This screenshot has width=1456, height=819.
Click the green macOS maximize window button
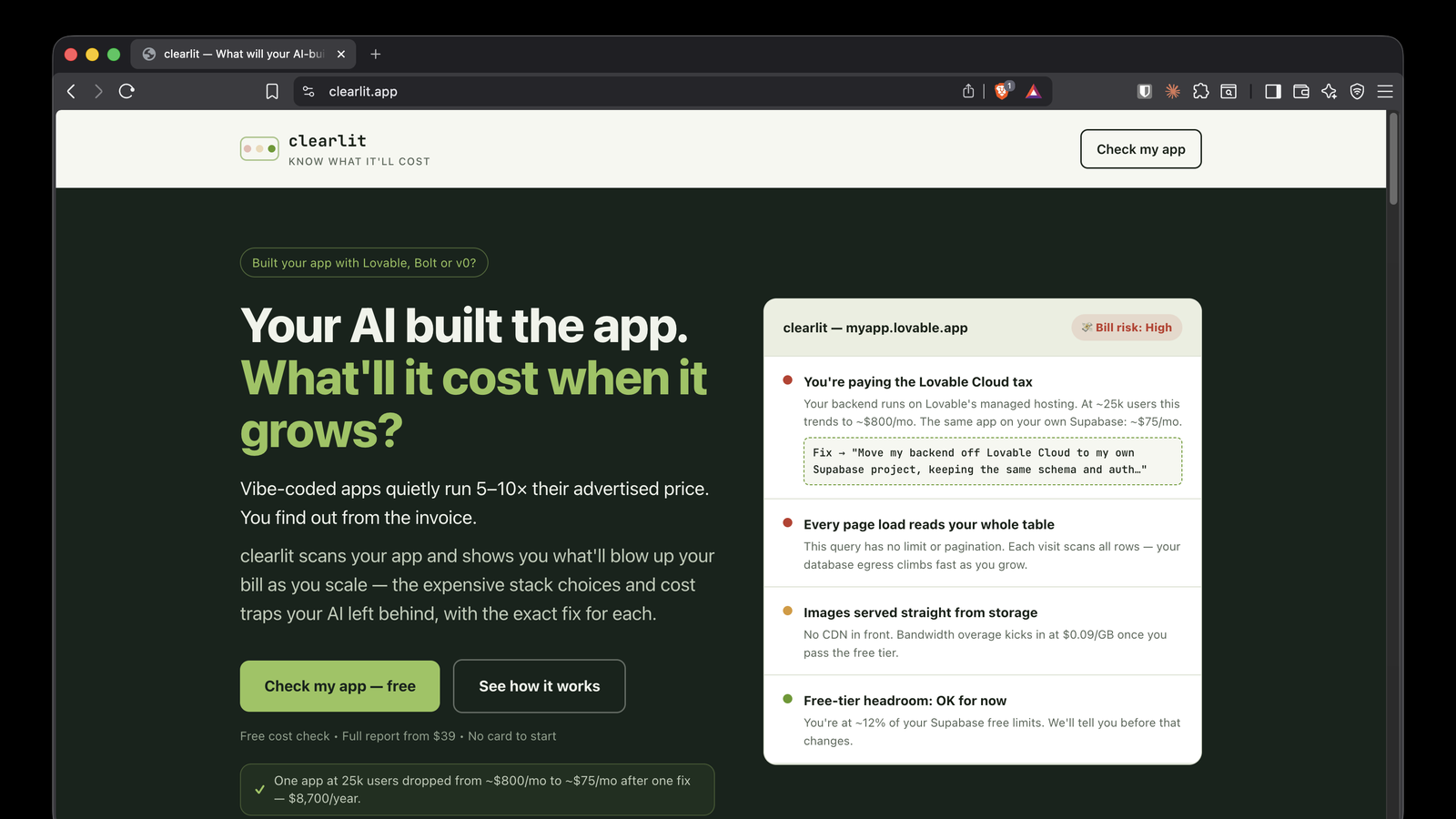pos(114,55)
